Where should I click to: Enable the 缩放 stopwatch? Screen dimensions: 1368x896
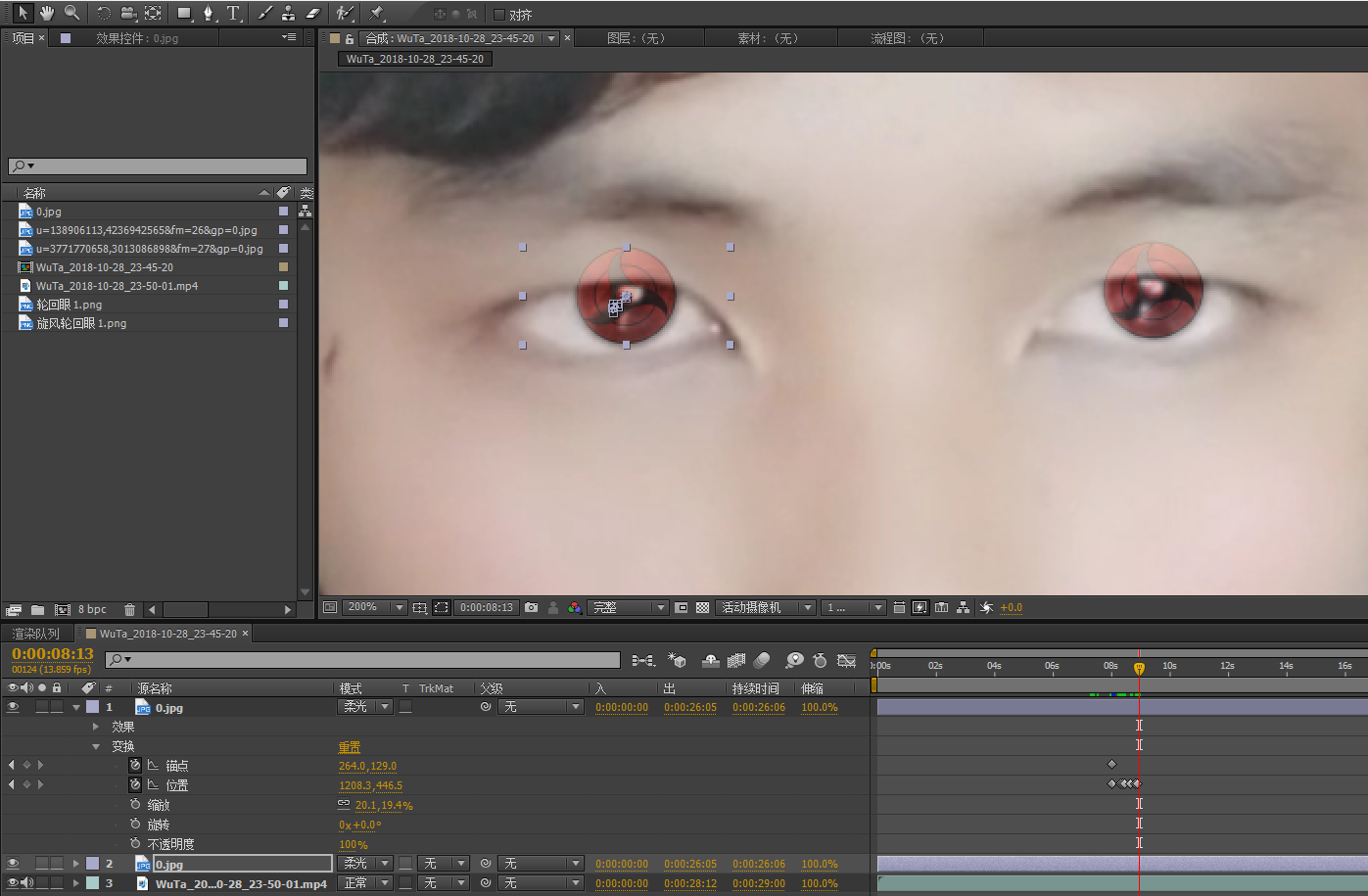click(135, 804)
